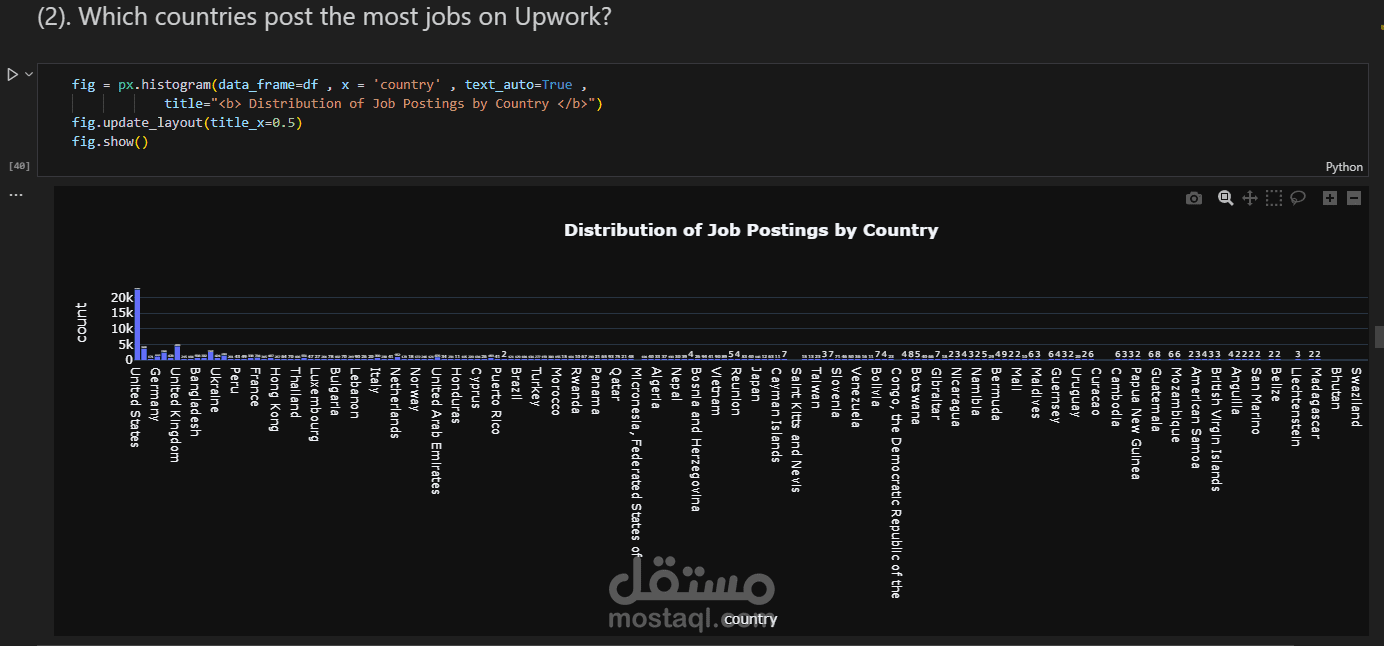Click the 'count' y-axis title
The height and width of the screenshot is (646, 1384).
pyautogui.click(x=82, y=323)
